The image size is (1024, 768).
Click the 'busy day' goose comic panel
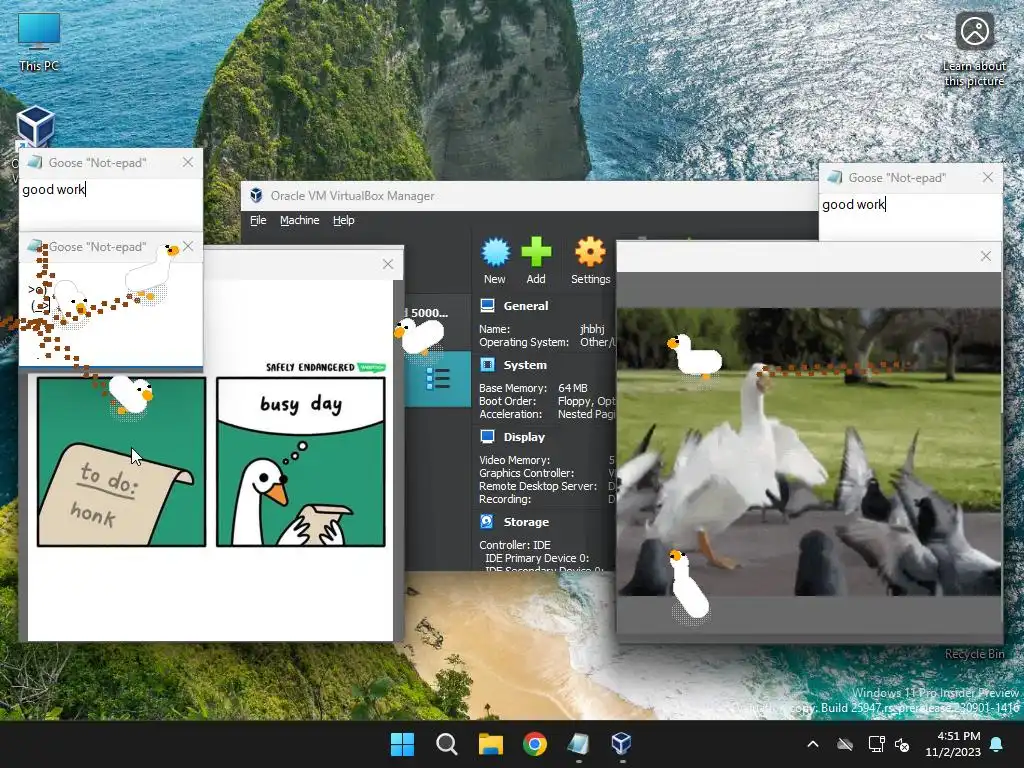pyautogui.click(x=300, y=461)
